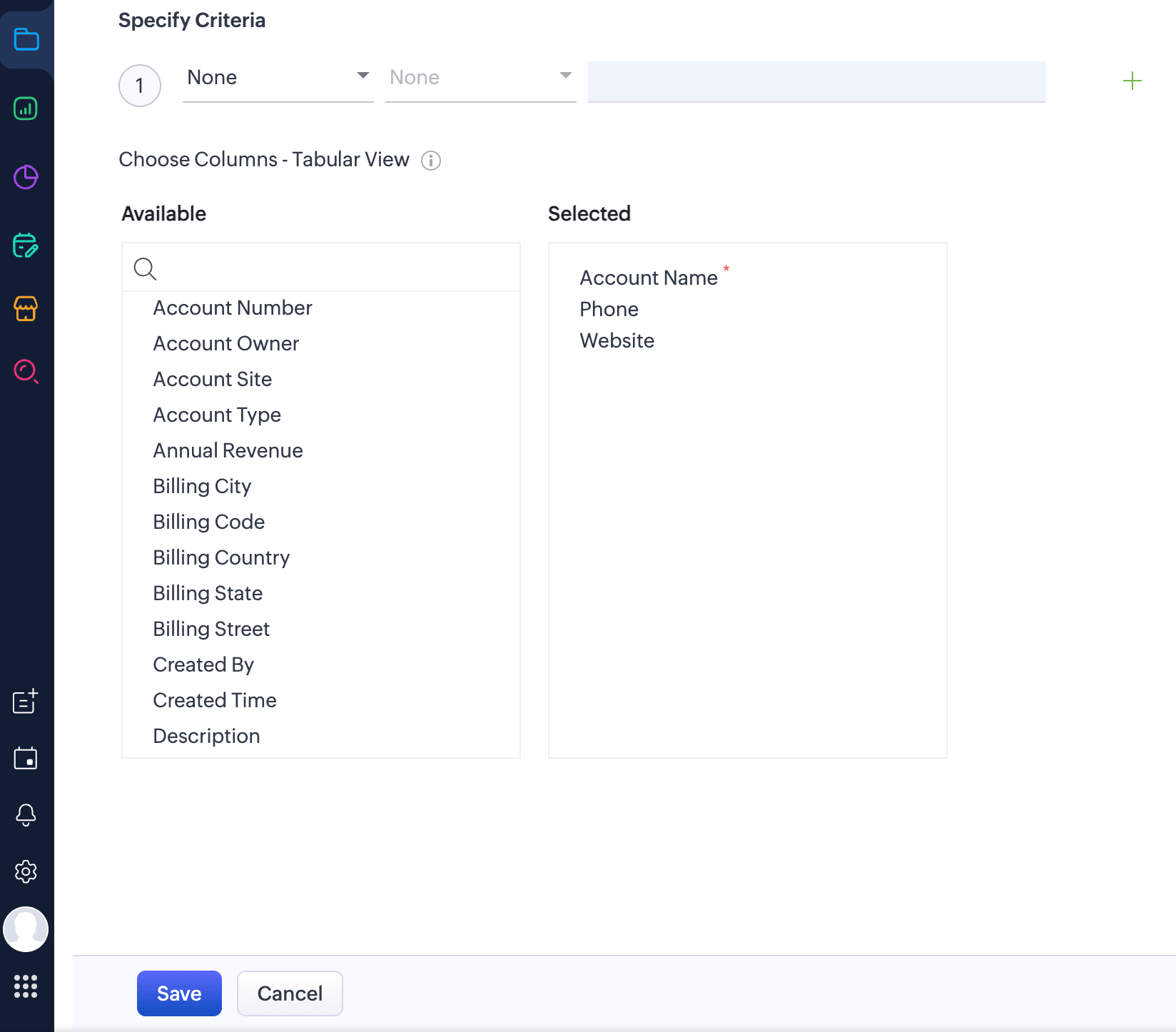Open the settings gear icon
The image size is (1176, 1032).
point(26,871)
